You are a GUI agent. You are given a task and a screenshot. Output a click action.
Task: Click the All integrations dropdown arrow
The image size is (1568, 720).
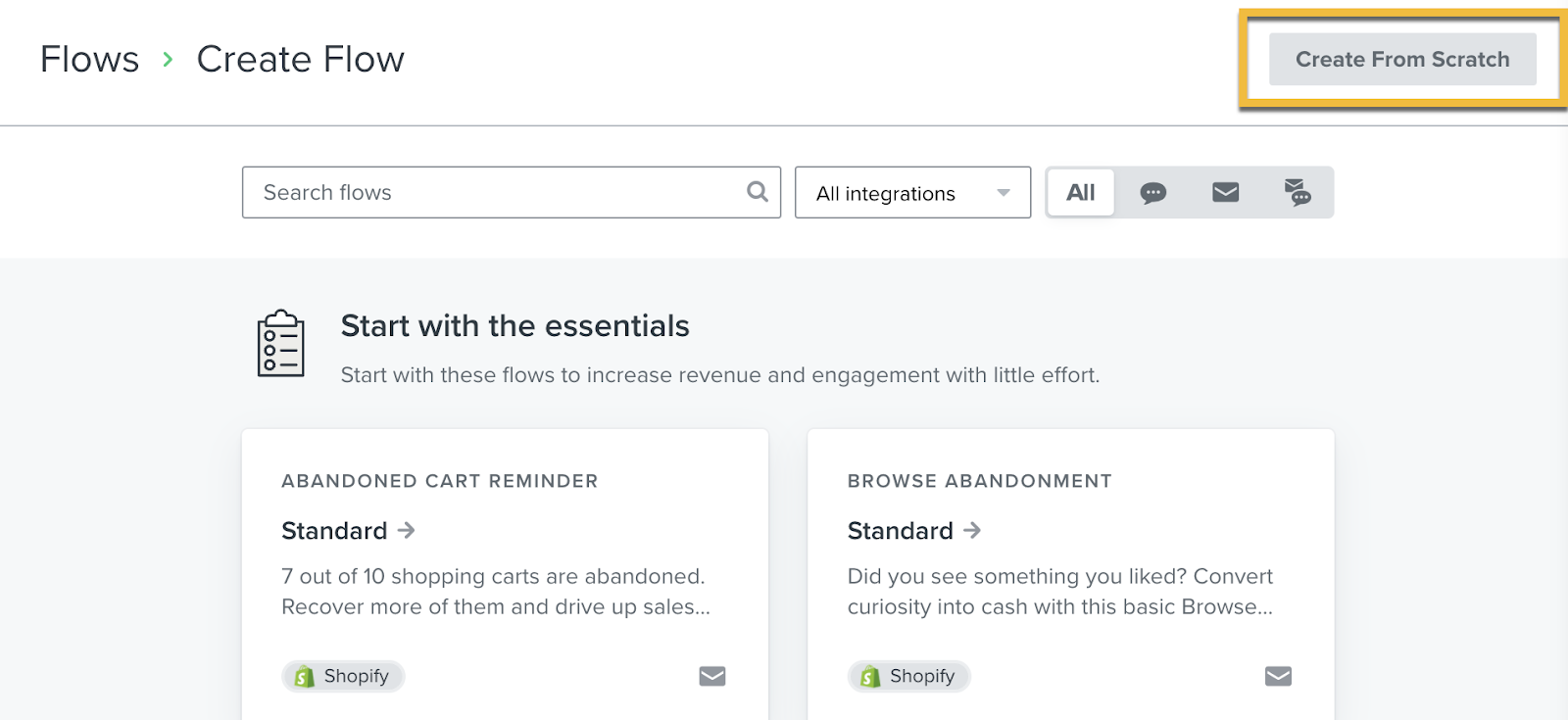1004,193
